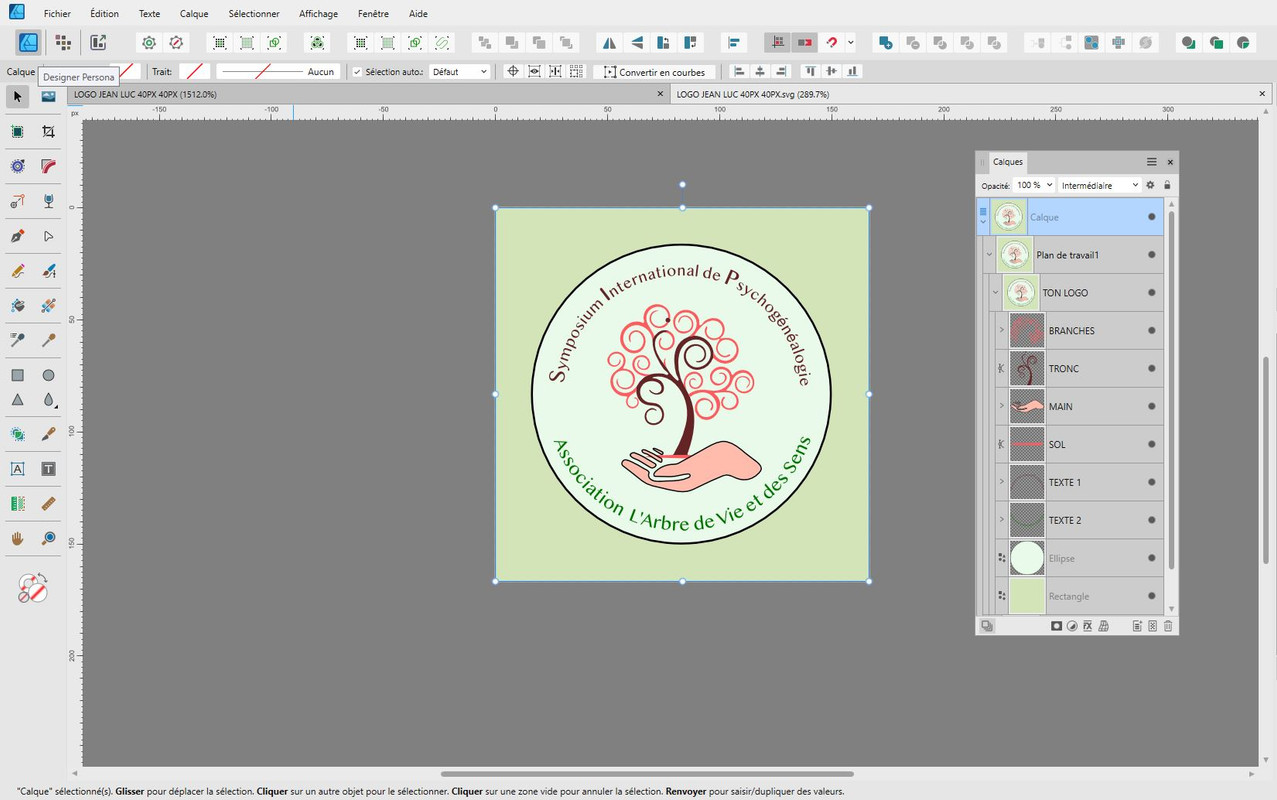
Task: Toggle the snapping magnet icon
Action: [x=831, y=43]
